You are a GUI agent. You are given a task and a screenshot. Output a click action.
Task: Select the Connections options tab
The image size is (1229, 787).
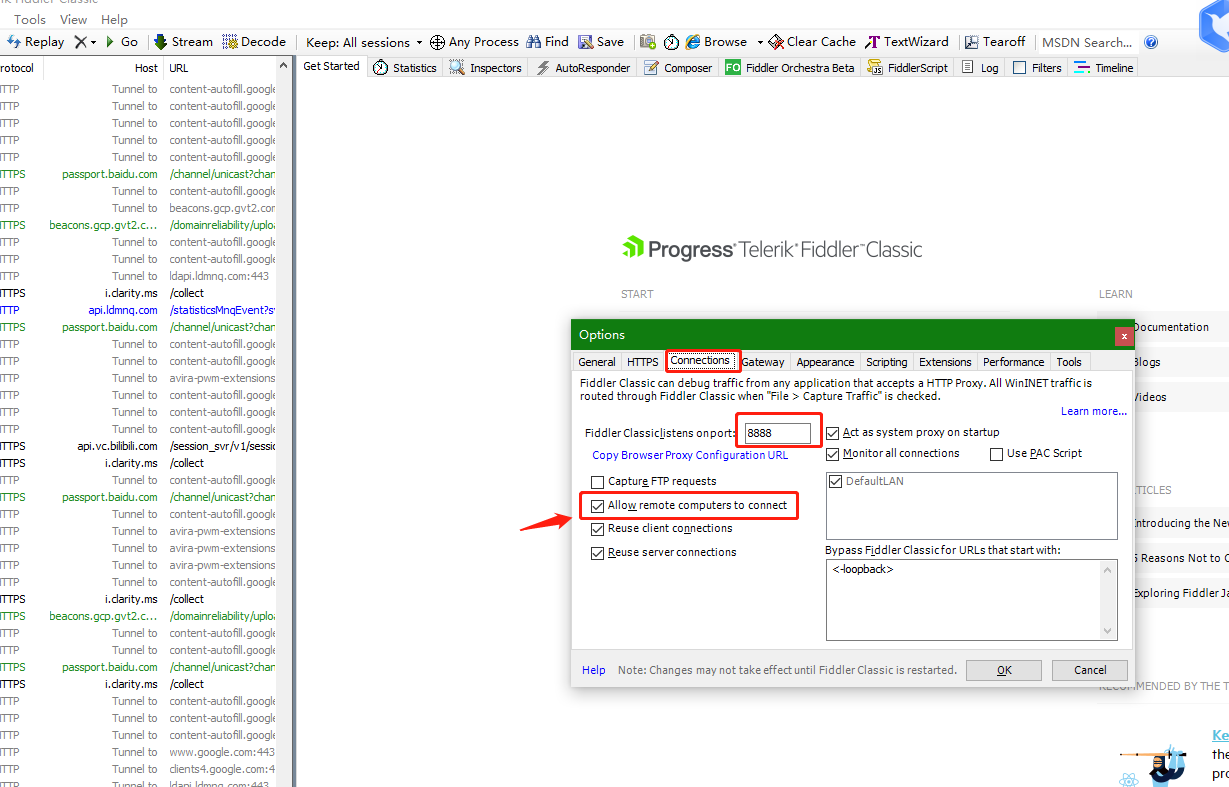point(700,361)
